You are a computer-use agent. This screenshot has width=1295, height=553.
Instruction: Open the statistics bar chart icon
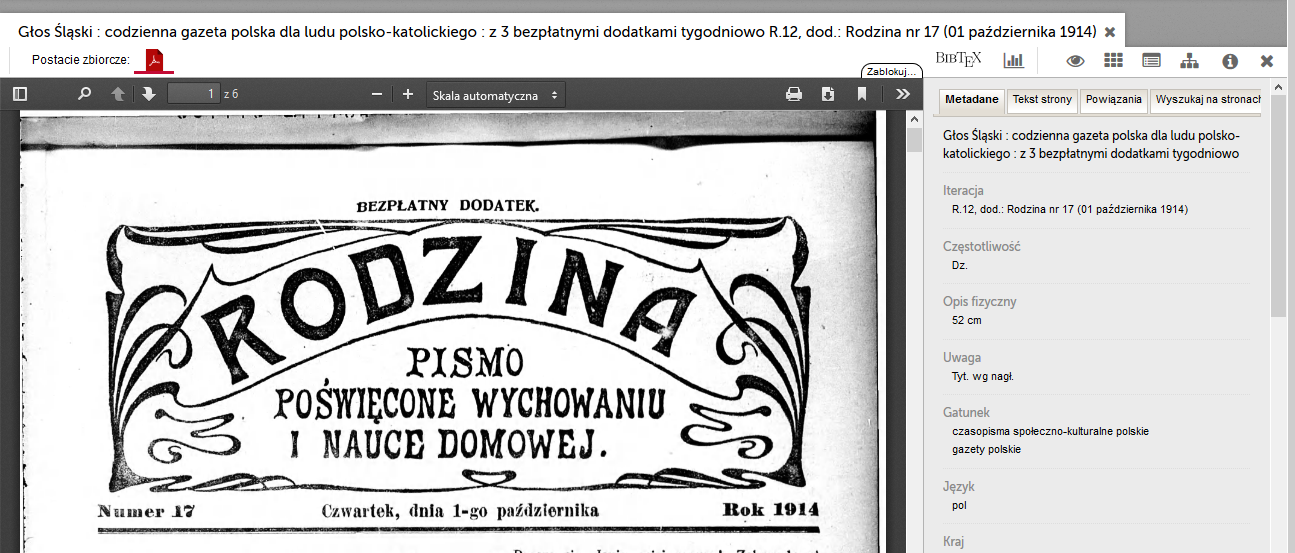[1014, 60]
